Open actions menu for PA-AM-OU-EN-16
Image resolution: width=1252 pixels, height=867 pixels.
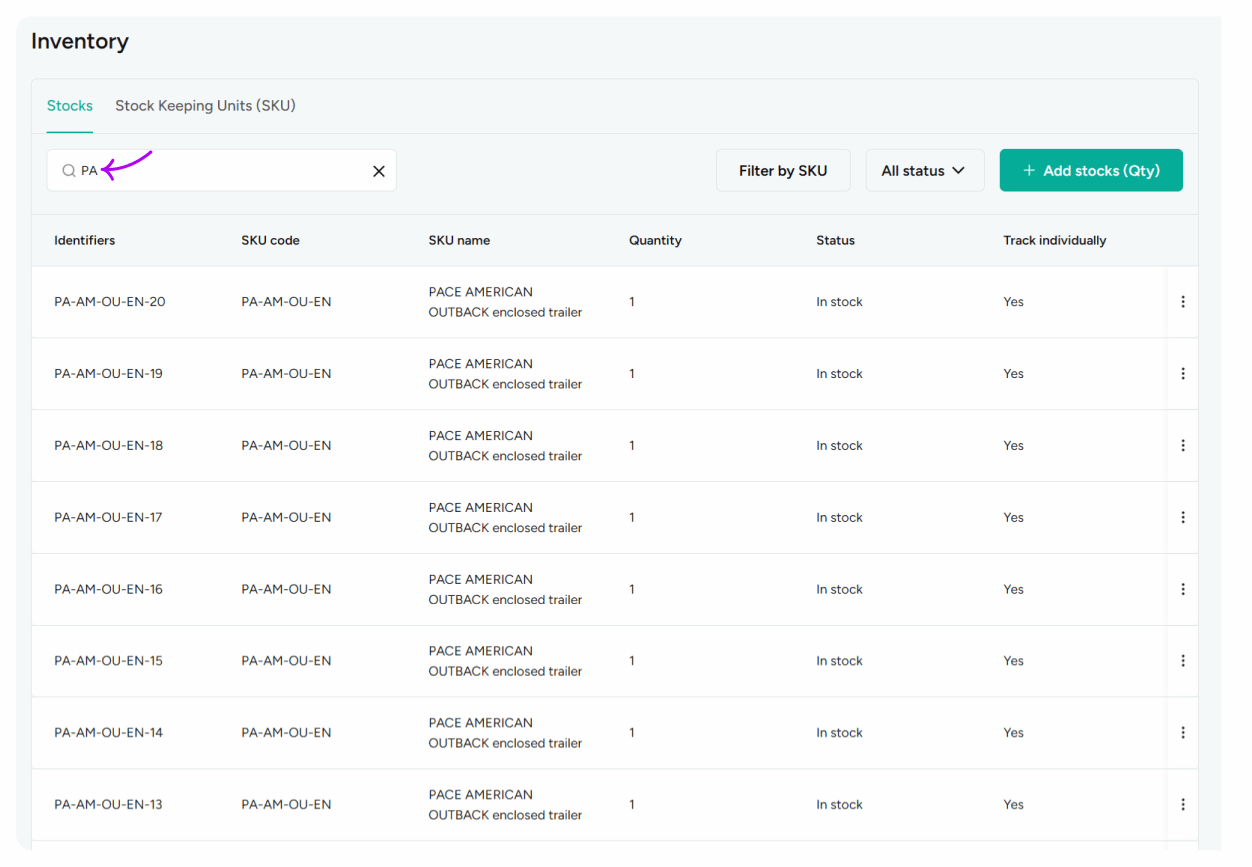(1183, 589)
